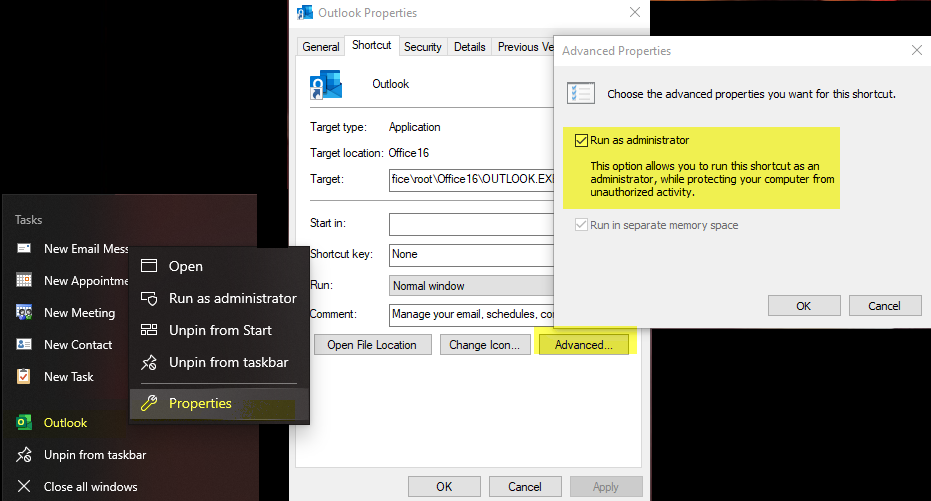The height and width of the screenshot is (501, 931).
Task: Click the Target path input field
Action: pyautogui.click(x=471, y=179)
